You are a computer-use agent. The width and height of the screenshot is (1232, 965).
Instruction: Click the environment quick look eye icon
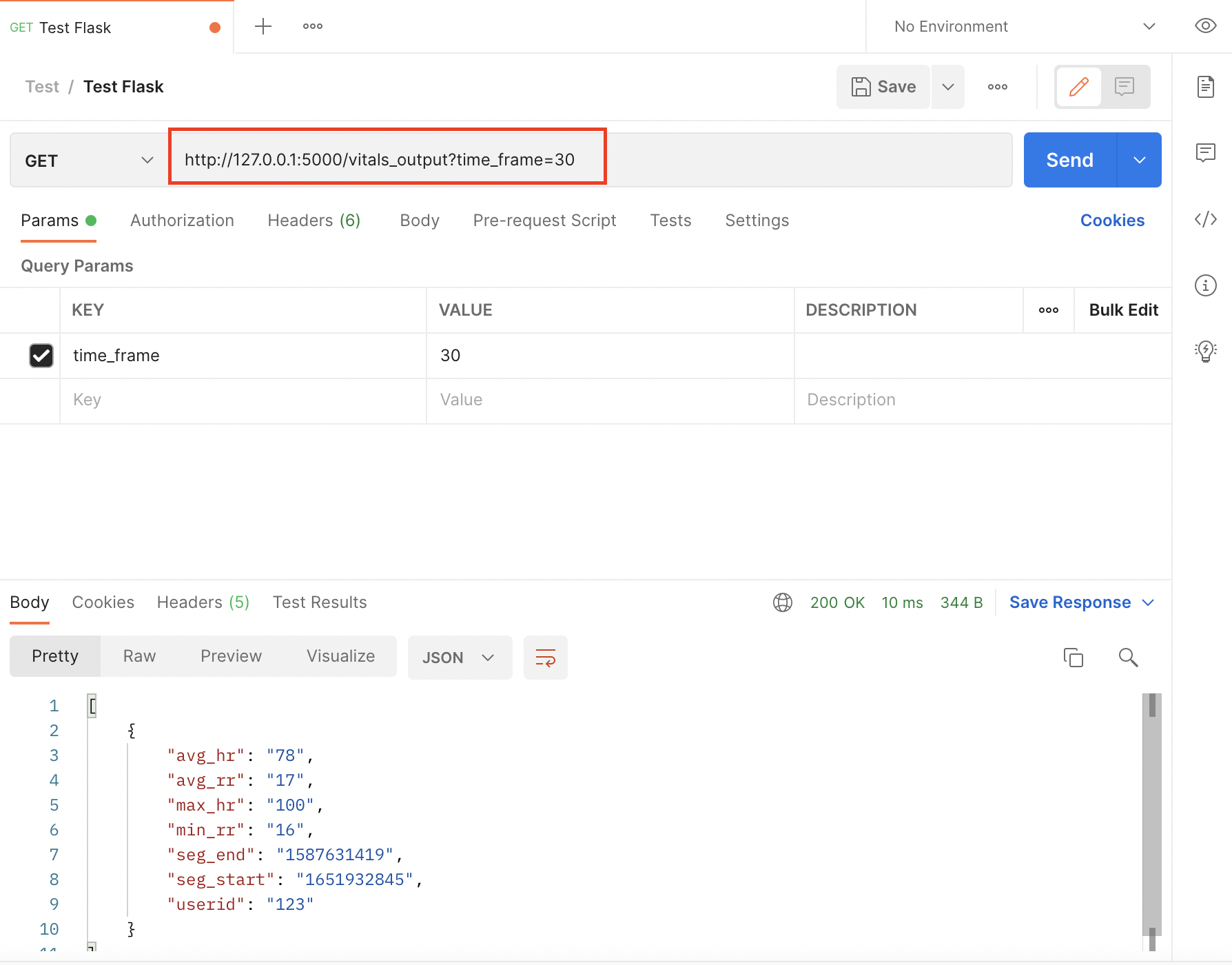[1205, 26]
